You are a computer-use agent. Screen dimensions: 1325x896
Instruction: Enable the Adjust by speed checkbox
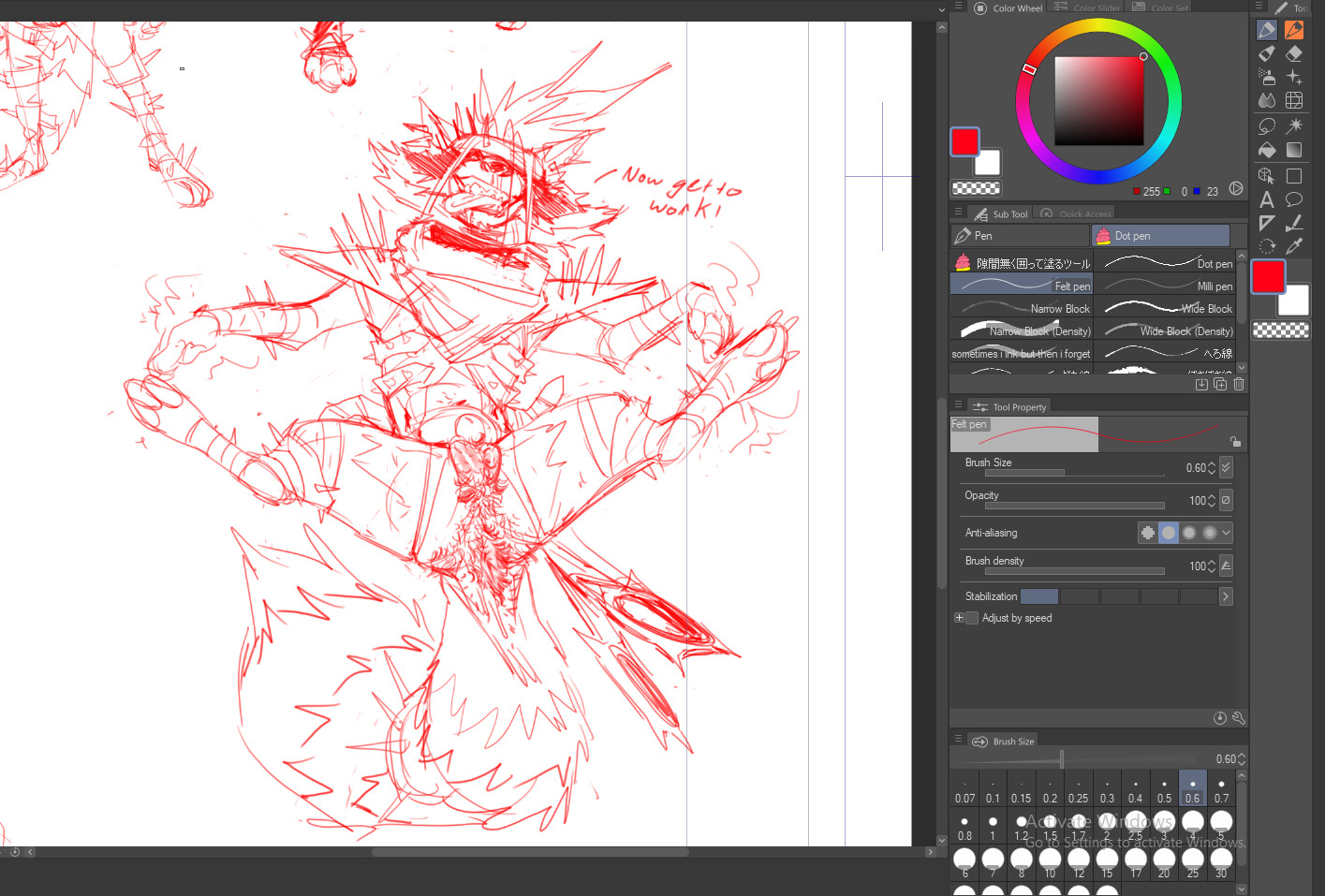click(x=972, y=618)
